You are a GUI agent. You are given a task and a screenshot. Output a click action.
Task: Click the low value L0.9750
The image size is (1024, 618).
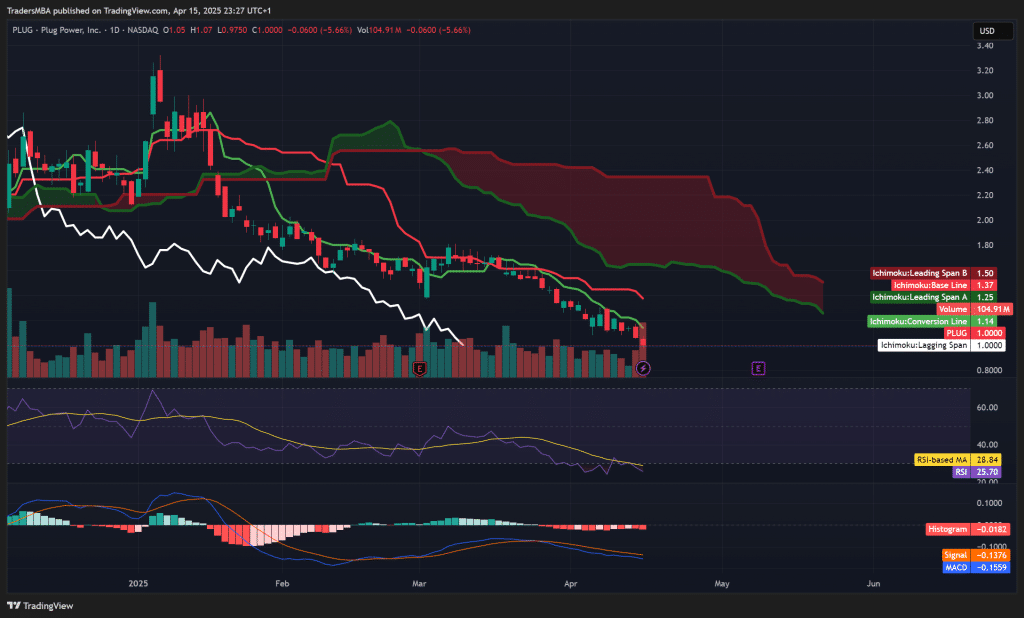pyautogui.click(x=232, y=30)
